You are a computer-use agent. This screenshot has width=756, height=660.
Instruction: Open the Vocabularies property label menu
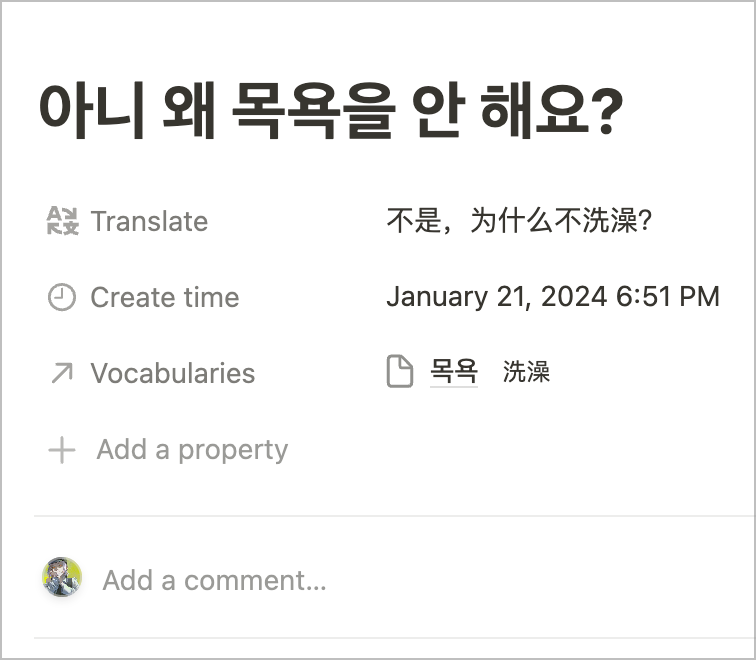[172, 373]
